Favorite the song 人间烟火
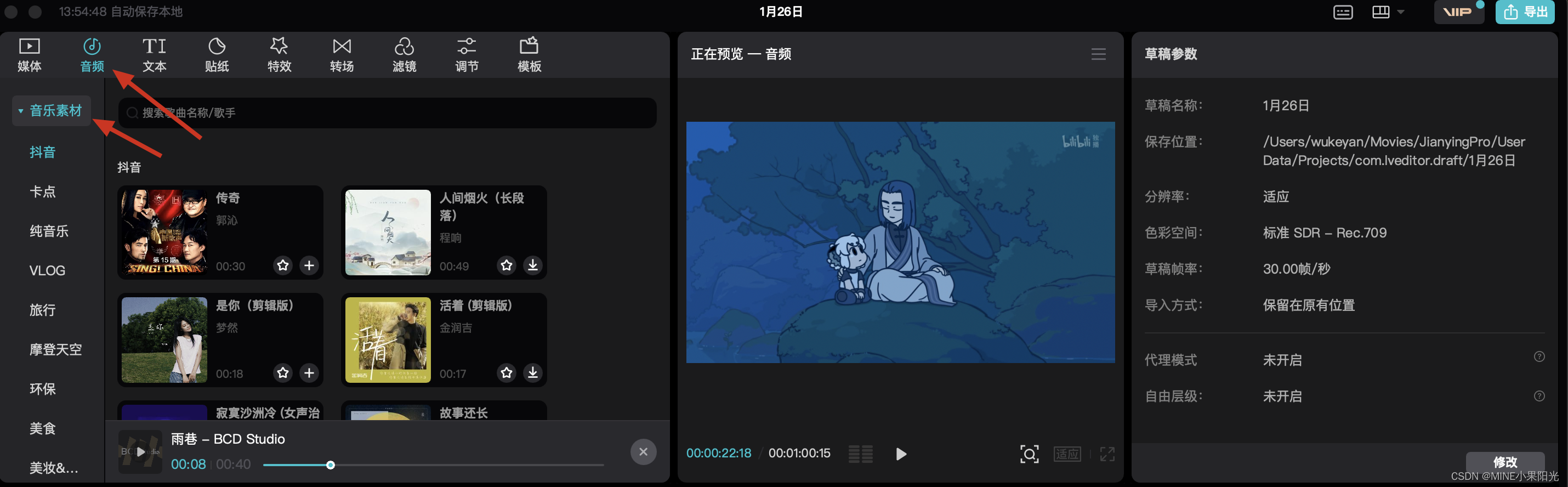1568x487 pixels. [x=507, y=265]
